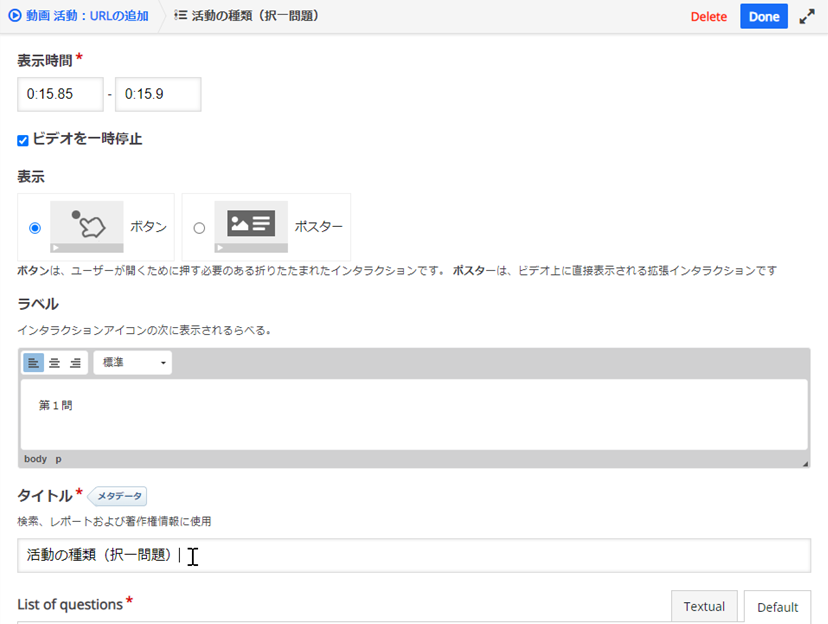This screenshot has height=624, width=828.
Task: Switch to the Textual tab
Action: pyautogui.click(x=704, y=607)
